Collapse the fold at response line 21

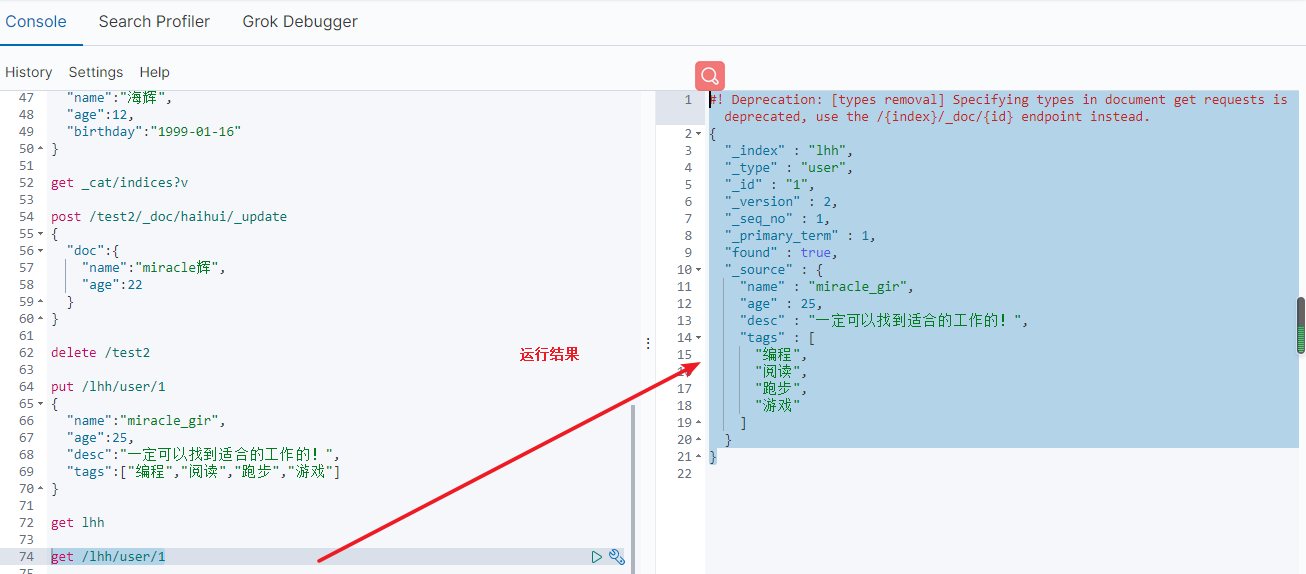click(x=698, y=457)
